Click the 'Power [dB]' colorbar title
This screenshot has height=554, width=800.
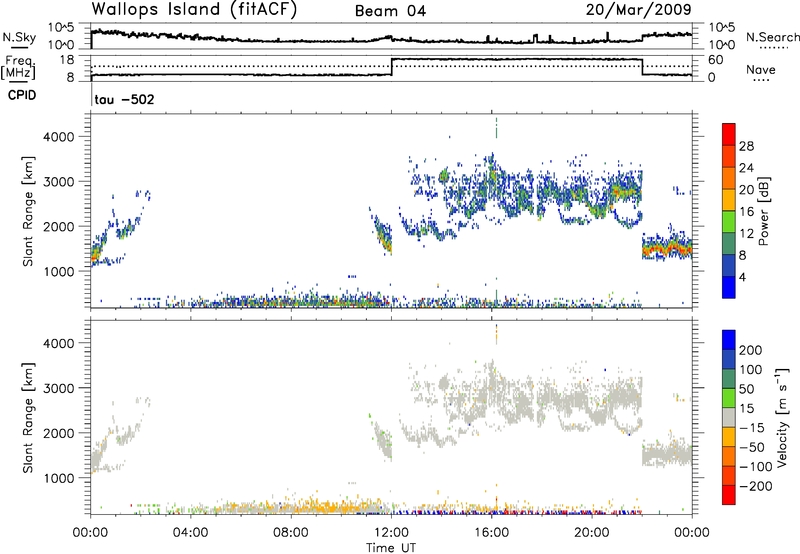(763, 211)
